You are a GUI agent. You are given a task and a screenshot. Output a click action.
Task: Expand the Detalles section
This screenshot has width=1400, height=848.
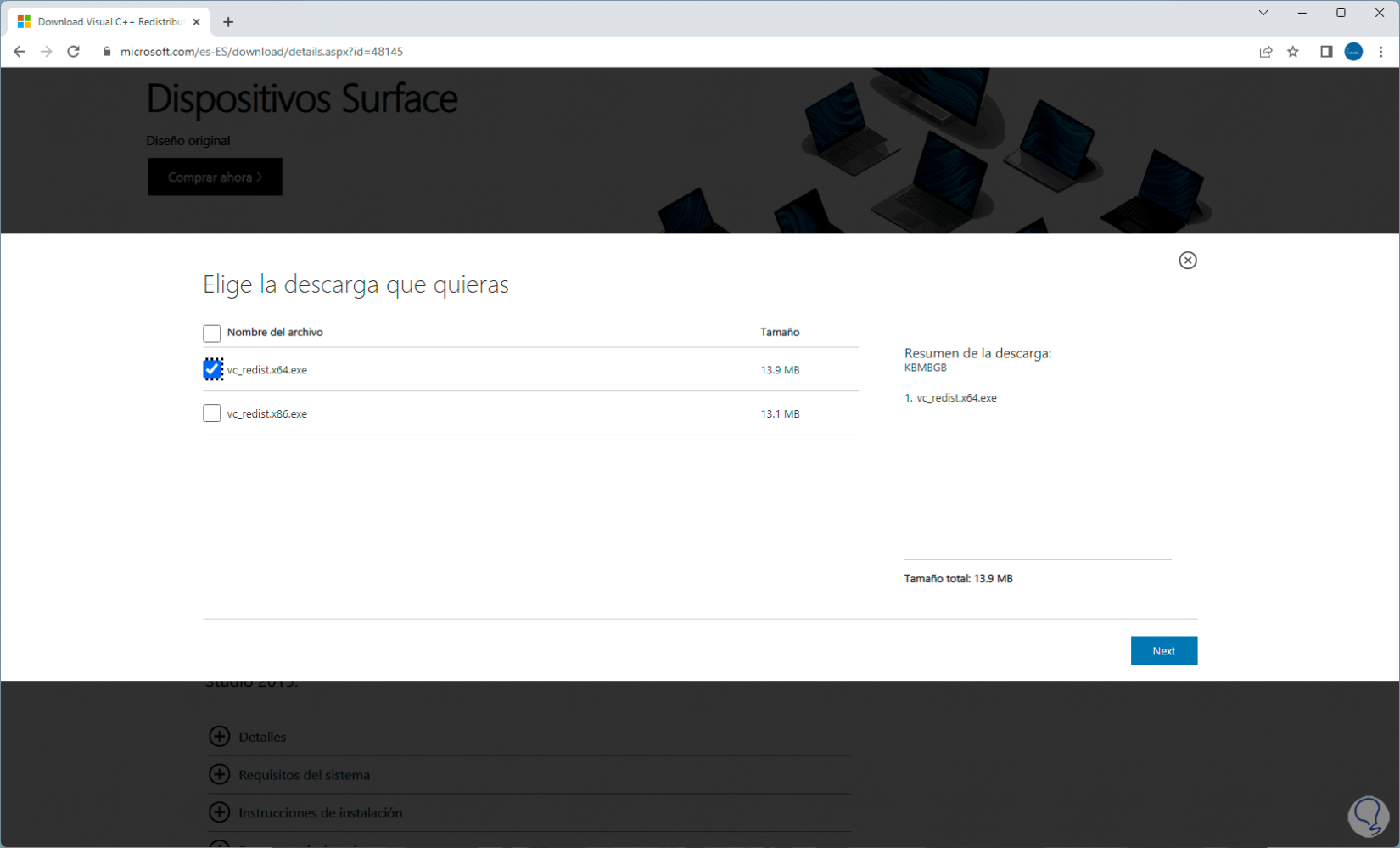click(219, 736)
